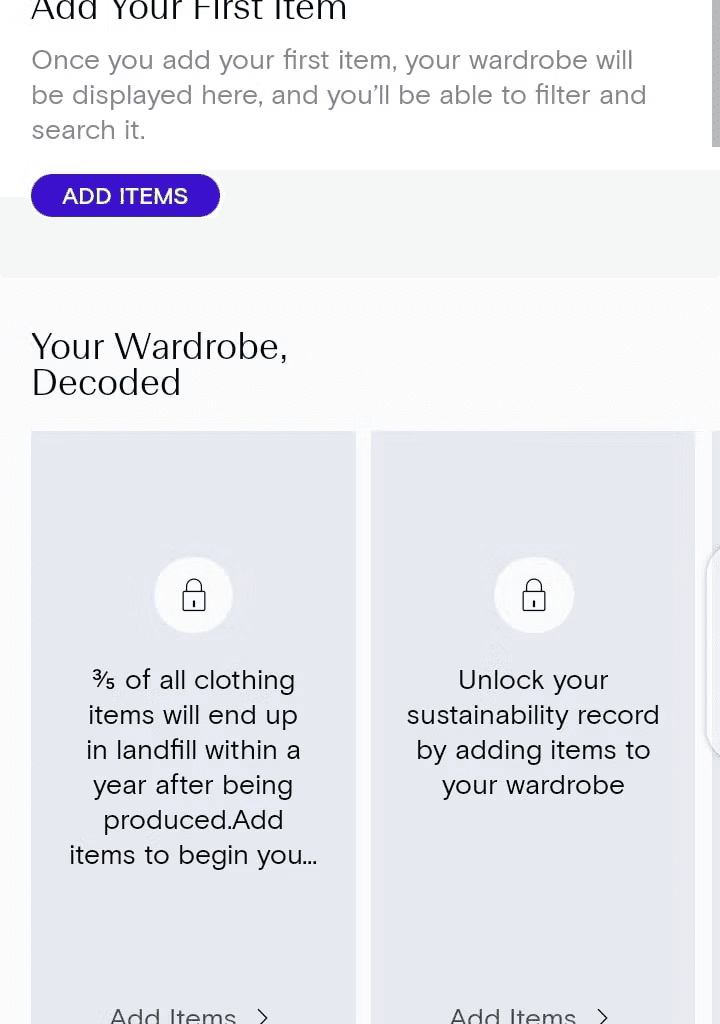
Task: Click the ⅗ fraction on landfill card
Action: click(103, 680)
